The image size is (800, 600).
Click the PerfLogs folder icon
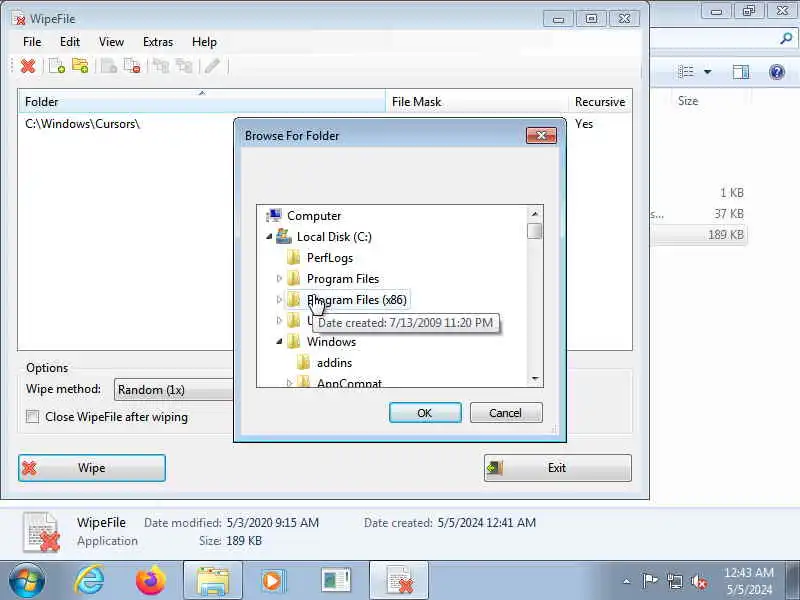tap(293, 258)
